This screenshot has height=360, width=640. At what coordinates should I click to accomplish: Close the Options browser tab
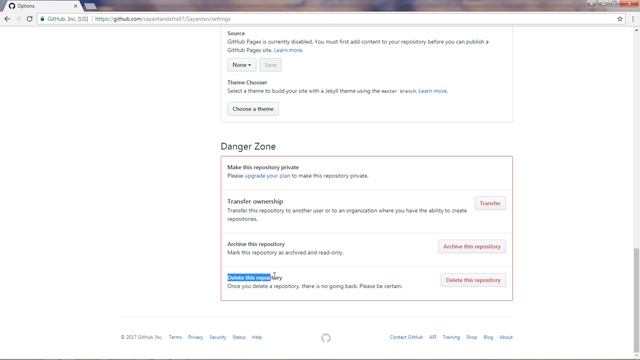coord(76,6)
